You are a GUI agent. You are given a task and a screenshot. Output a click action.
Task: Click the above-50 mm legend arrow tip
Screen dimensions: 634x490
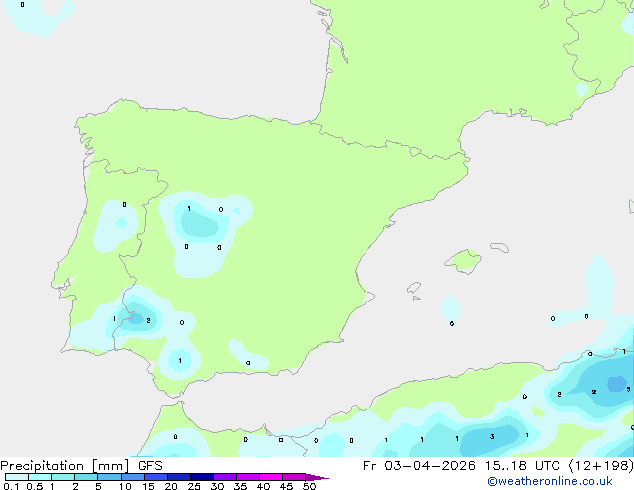317,477
